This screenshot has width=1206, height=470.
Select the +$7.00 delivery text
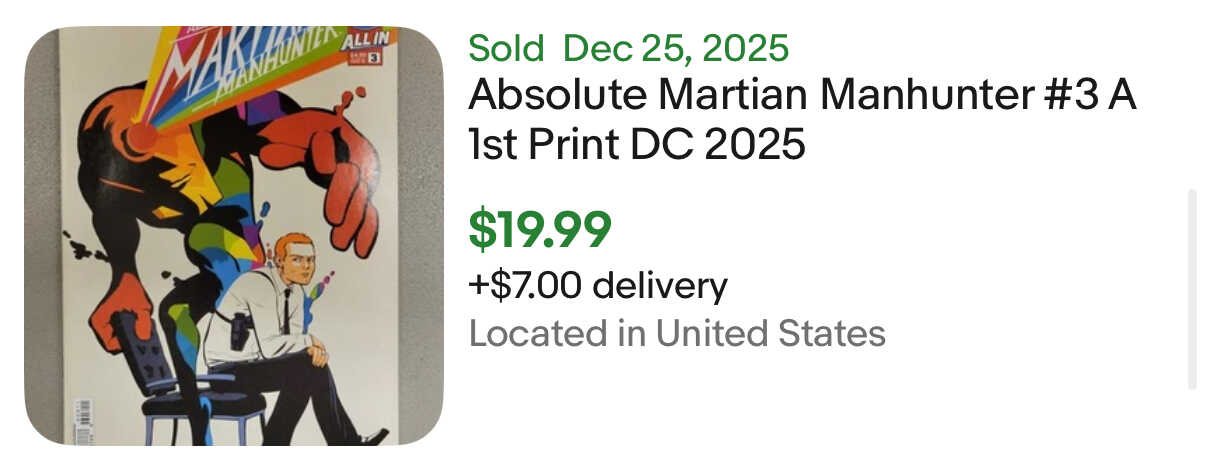click(x=598, y=286)
